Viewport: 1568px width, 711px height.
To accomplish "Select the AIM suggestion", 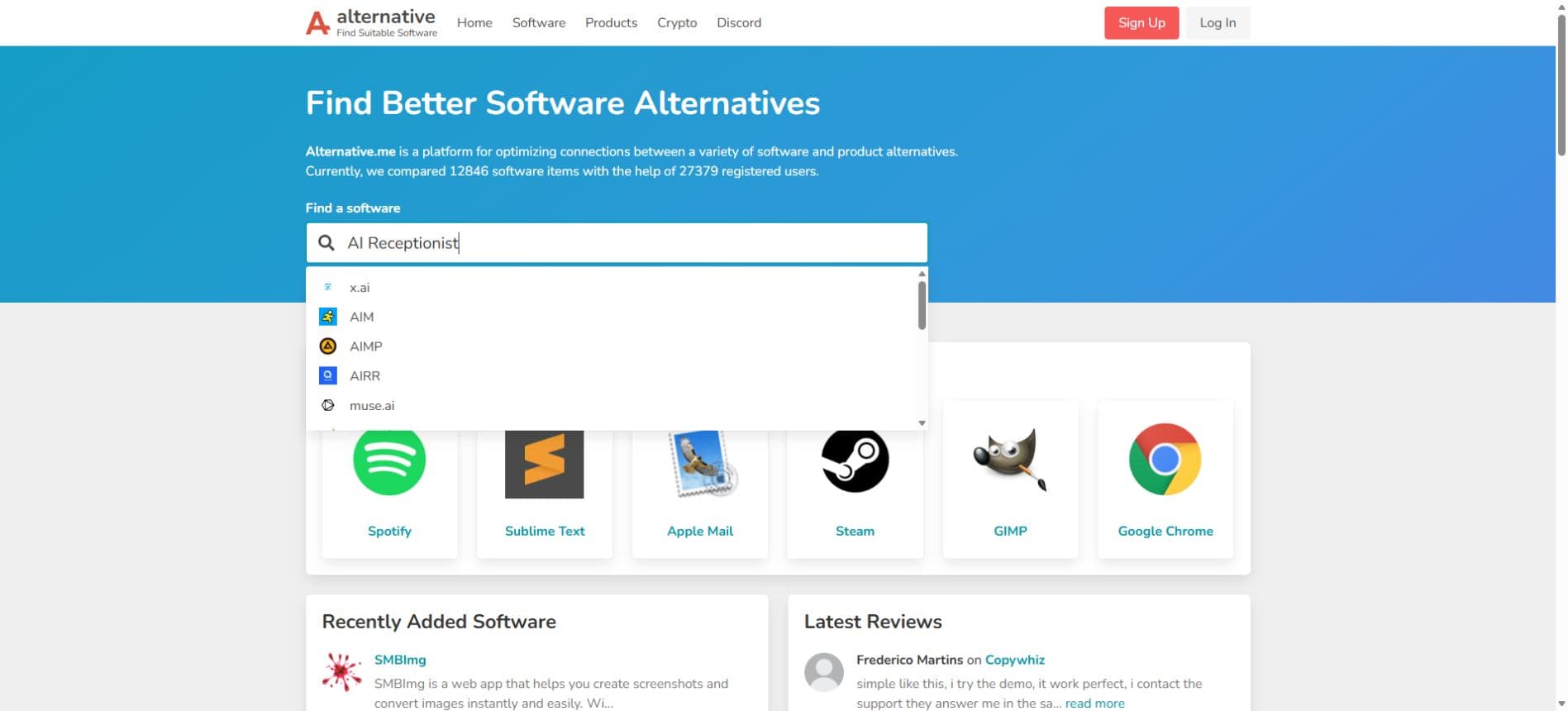I will (x=611, y=317).
